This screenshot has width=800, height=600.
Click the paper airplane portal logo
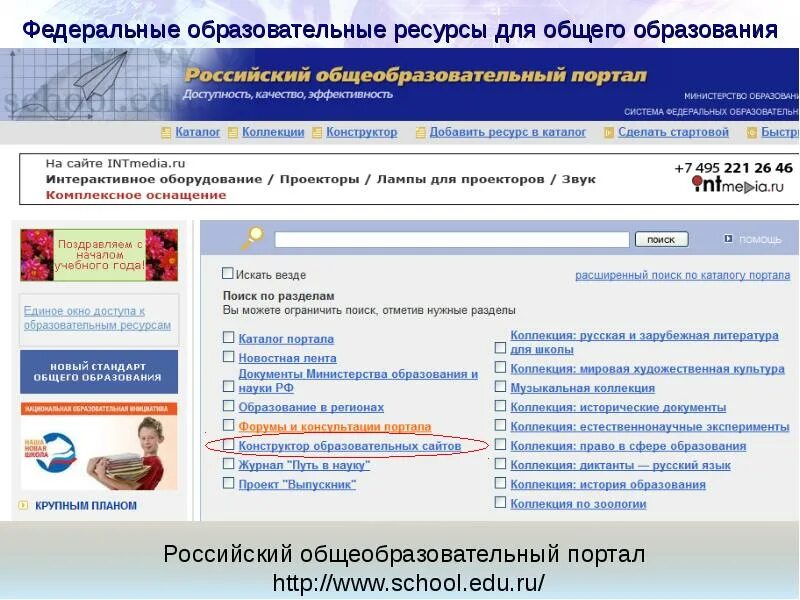(102, 77)
